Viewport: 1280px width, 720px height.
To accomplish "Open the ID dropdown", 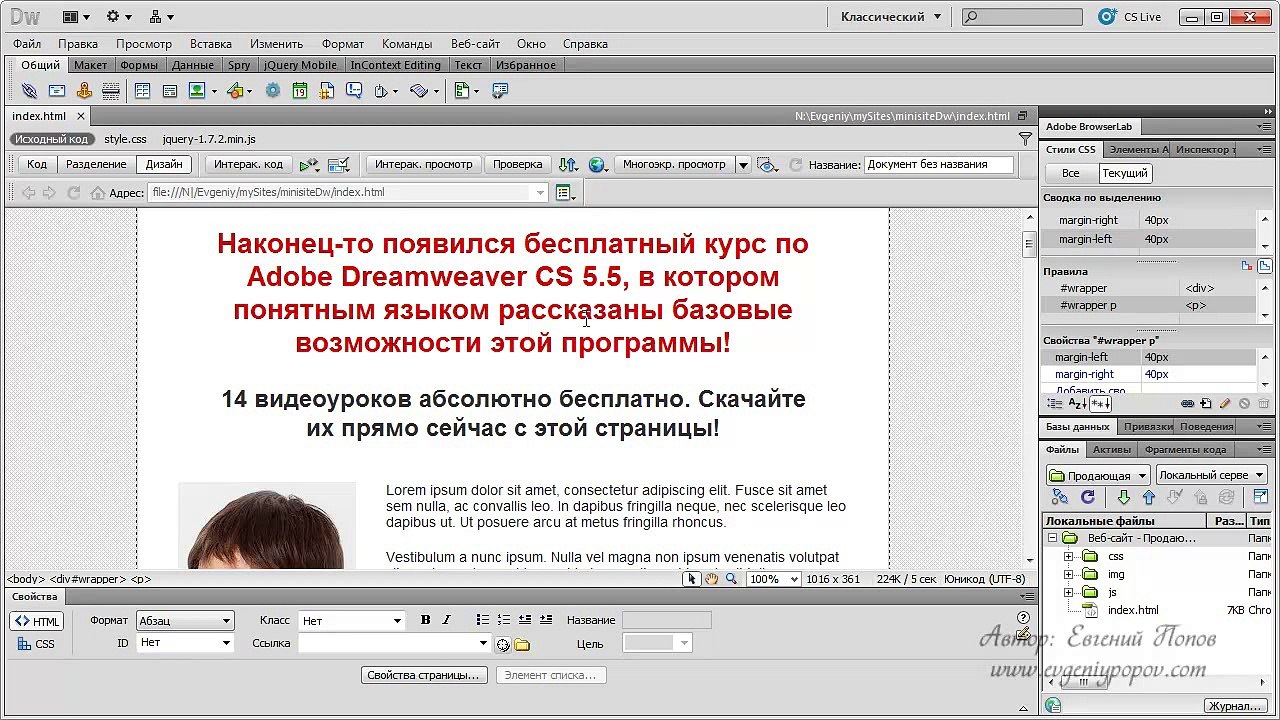I will [x=185, y=643].
